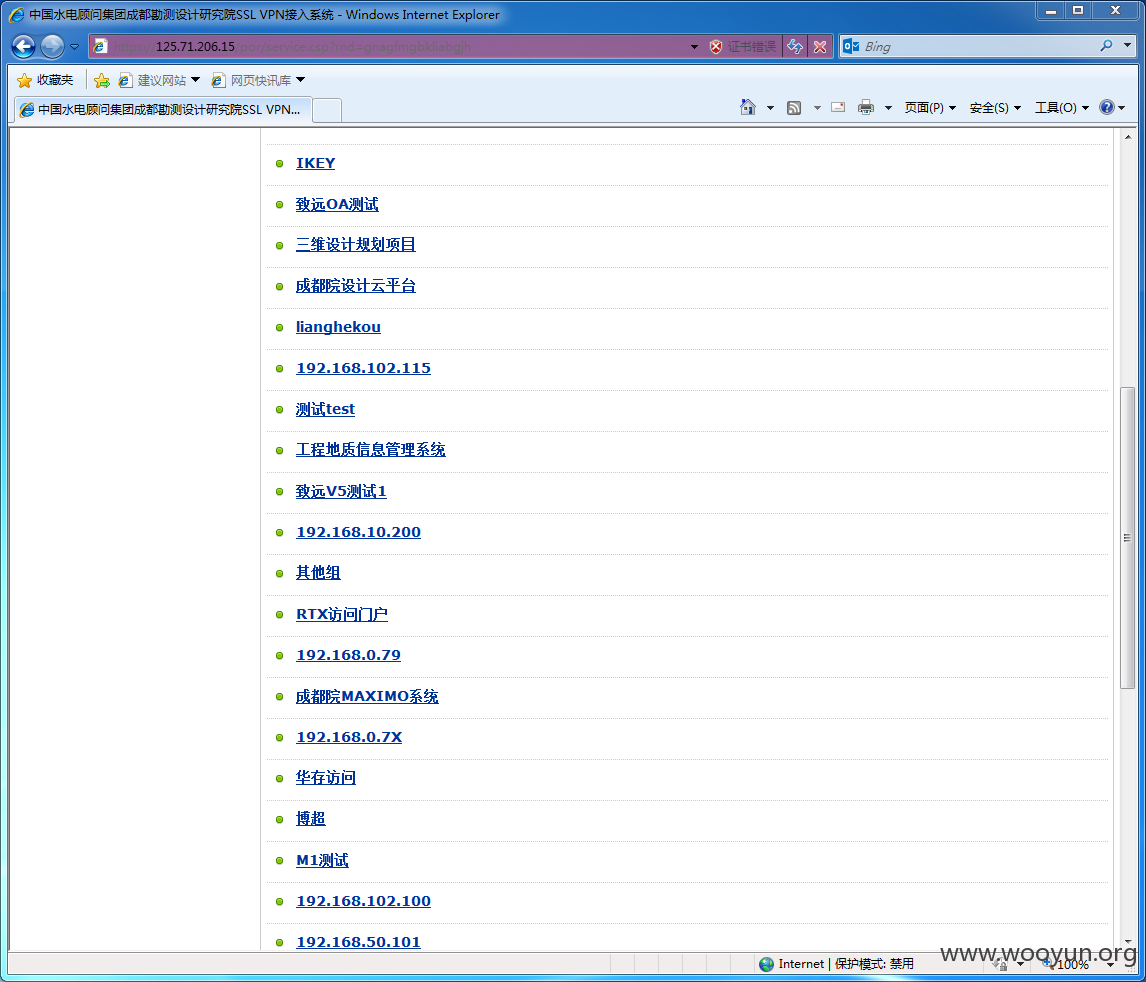This screenshot has width=1146, height=982.
Task: Click the vertical scrollbar thumb
Action: [1127, 538]
